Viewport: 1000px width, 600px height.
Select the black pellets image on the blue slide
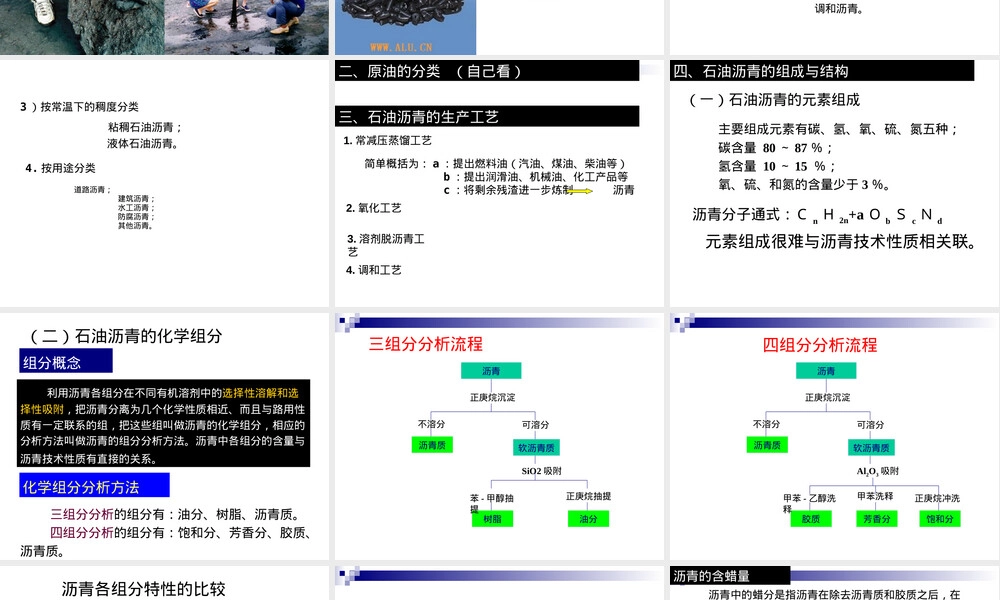coord(405,27)
